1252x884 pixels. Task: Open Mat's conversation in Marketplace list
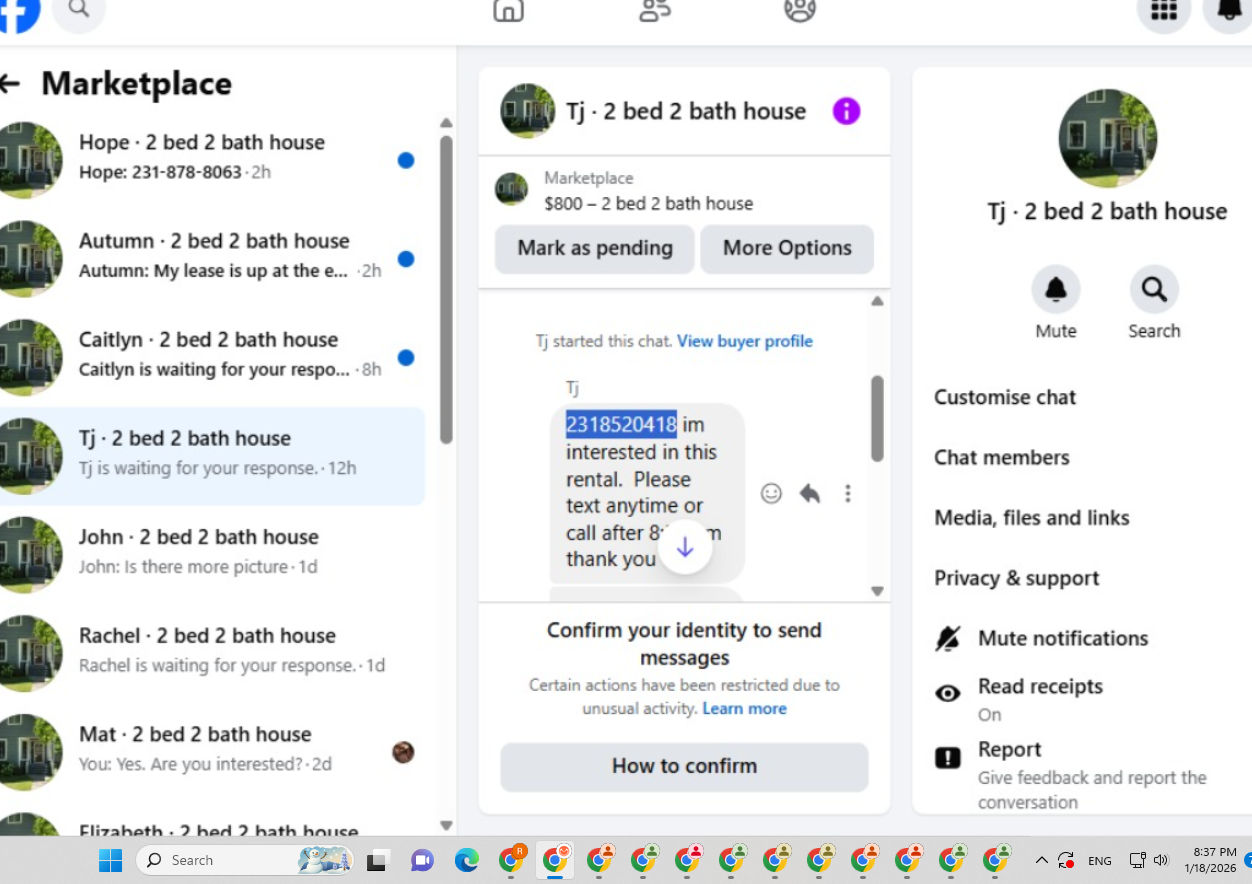(x=212, y=752)
